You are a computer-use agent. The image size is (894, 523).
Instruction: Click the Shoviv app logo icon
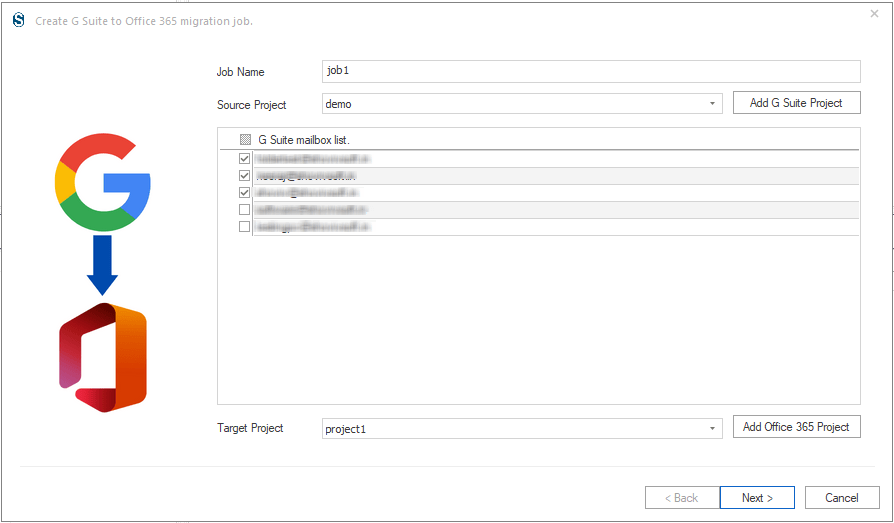click(19, 21)
